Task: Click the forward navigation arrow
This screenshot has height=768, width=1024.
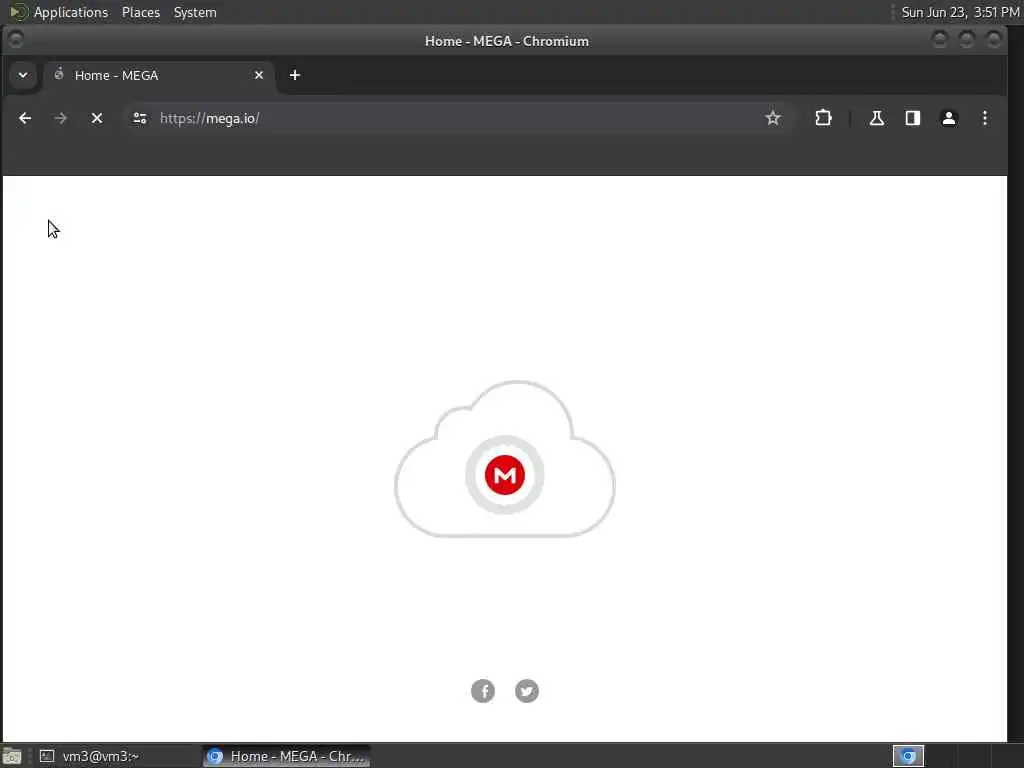Action: pyautogui.click(x=61, y=118)
